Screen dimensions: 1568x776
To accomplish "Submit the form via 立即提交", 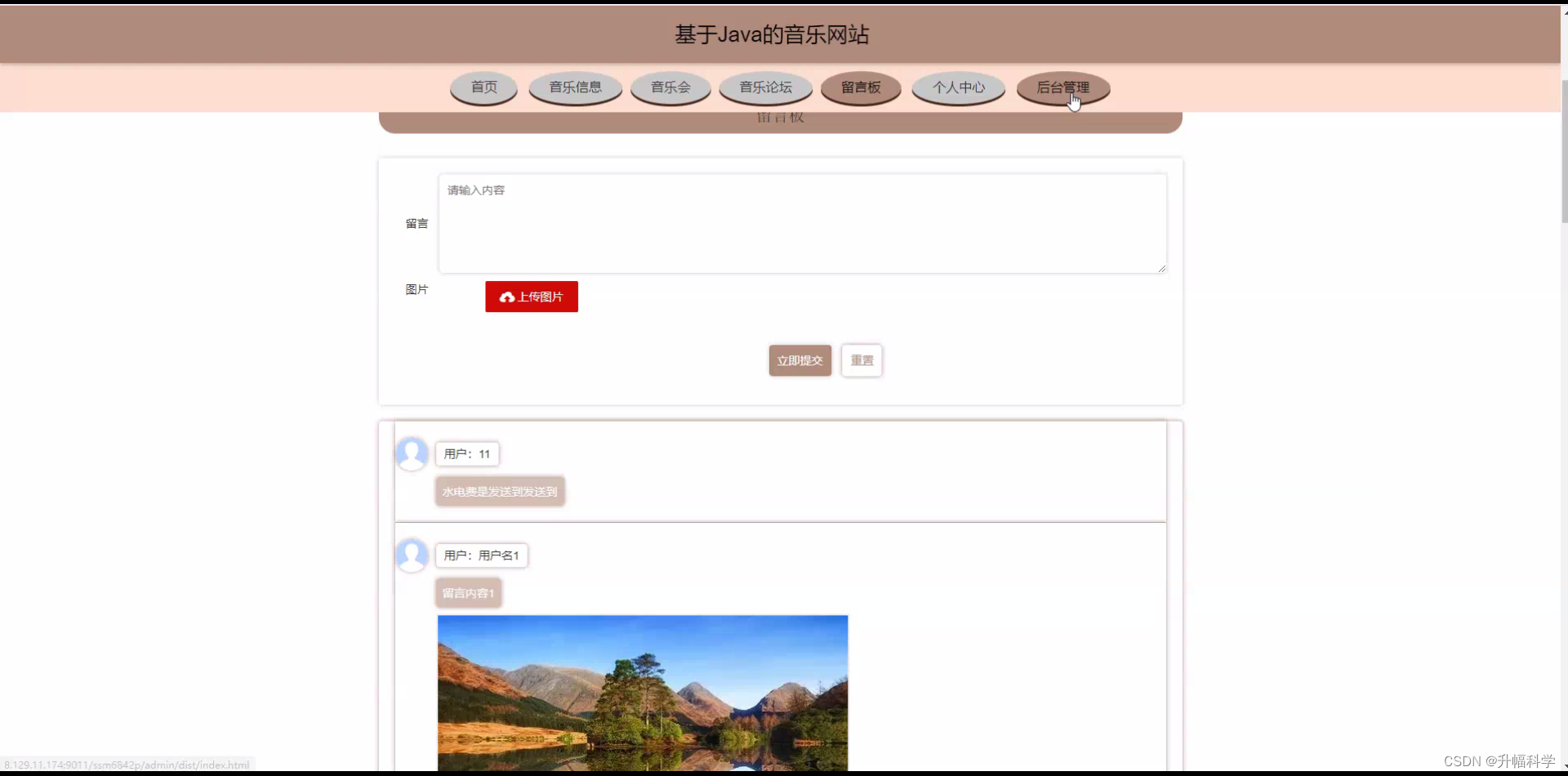I will 800,360.
